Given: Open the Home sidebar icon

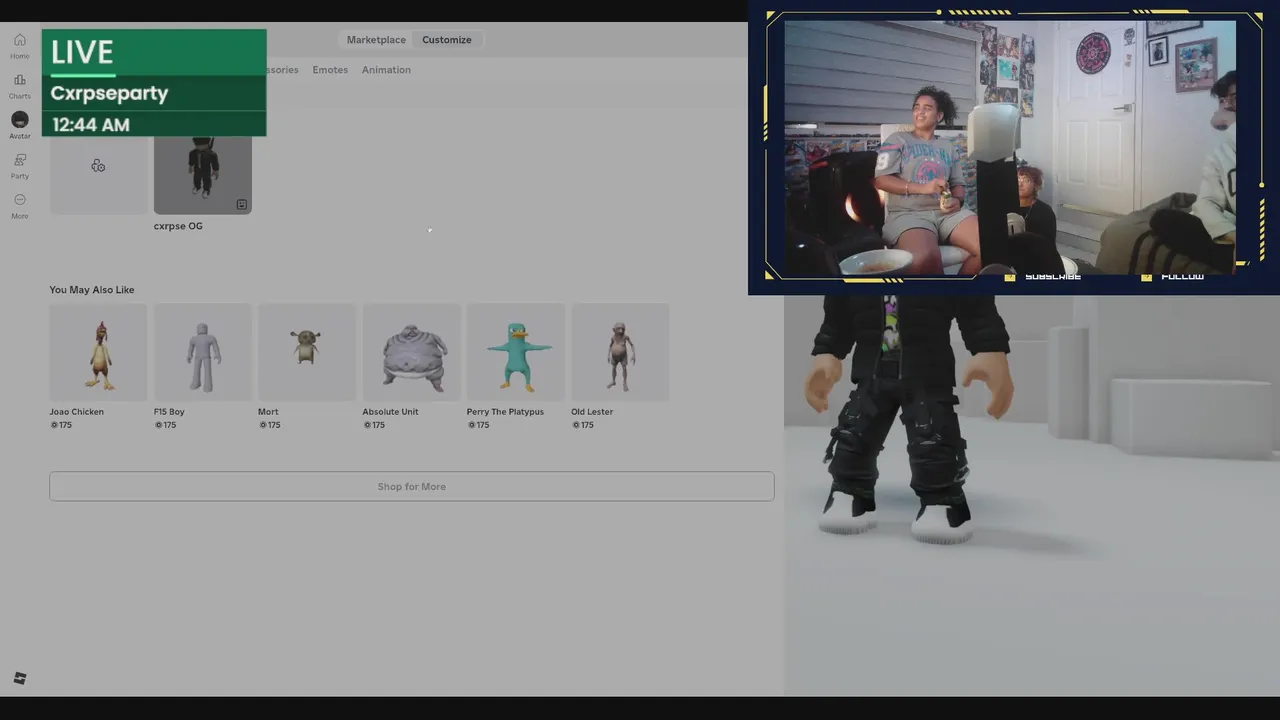Looking at the screenshot, I should (x=19, y=45).
